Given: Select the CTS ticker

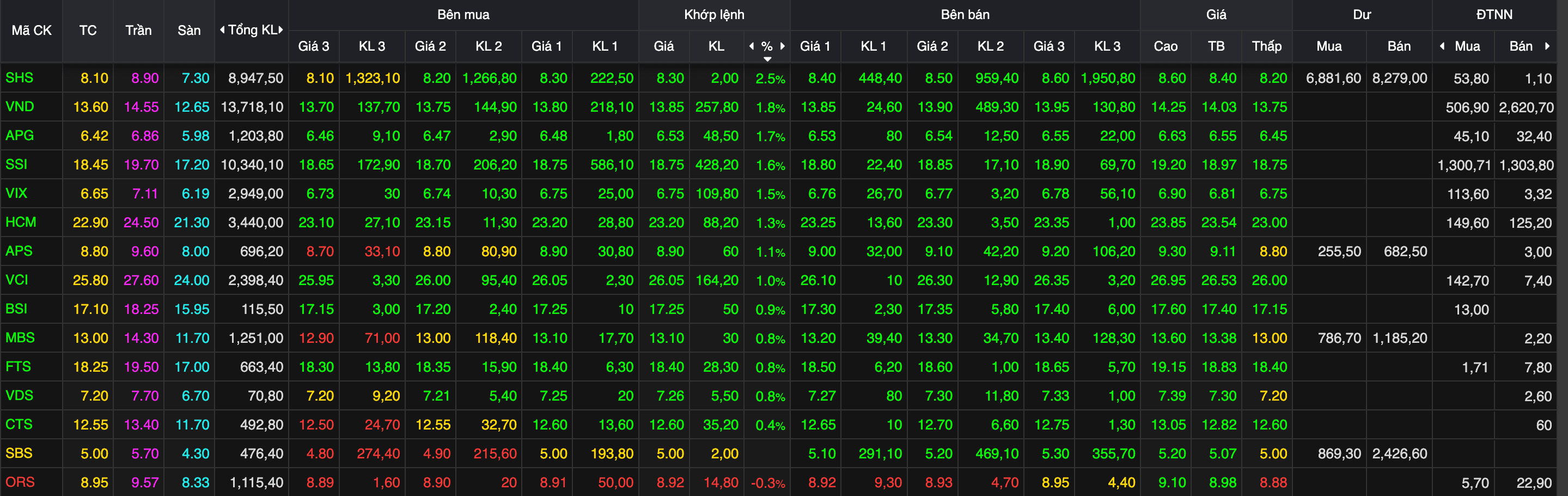Looking at the screenshot, I should tap(19, 424).
